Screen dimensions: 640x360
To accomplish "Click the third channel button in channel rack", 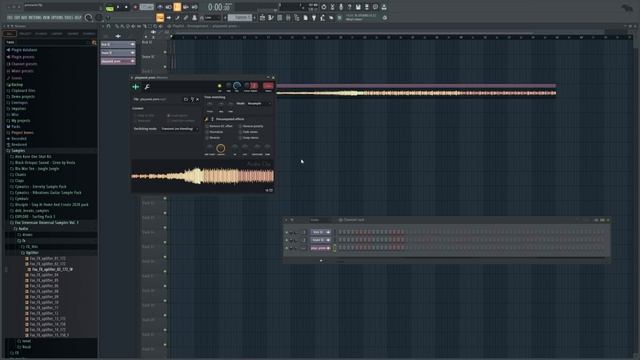I will (x=321, y=248).
